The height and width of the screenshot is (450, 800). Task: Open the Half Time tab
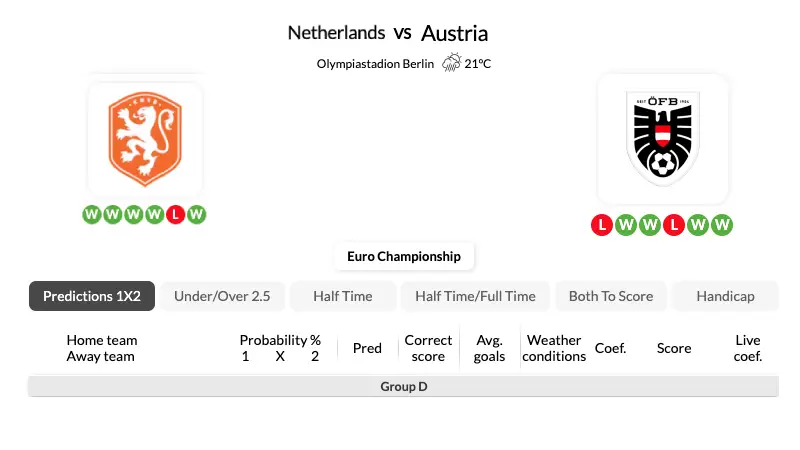(343, 296)
